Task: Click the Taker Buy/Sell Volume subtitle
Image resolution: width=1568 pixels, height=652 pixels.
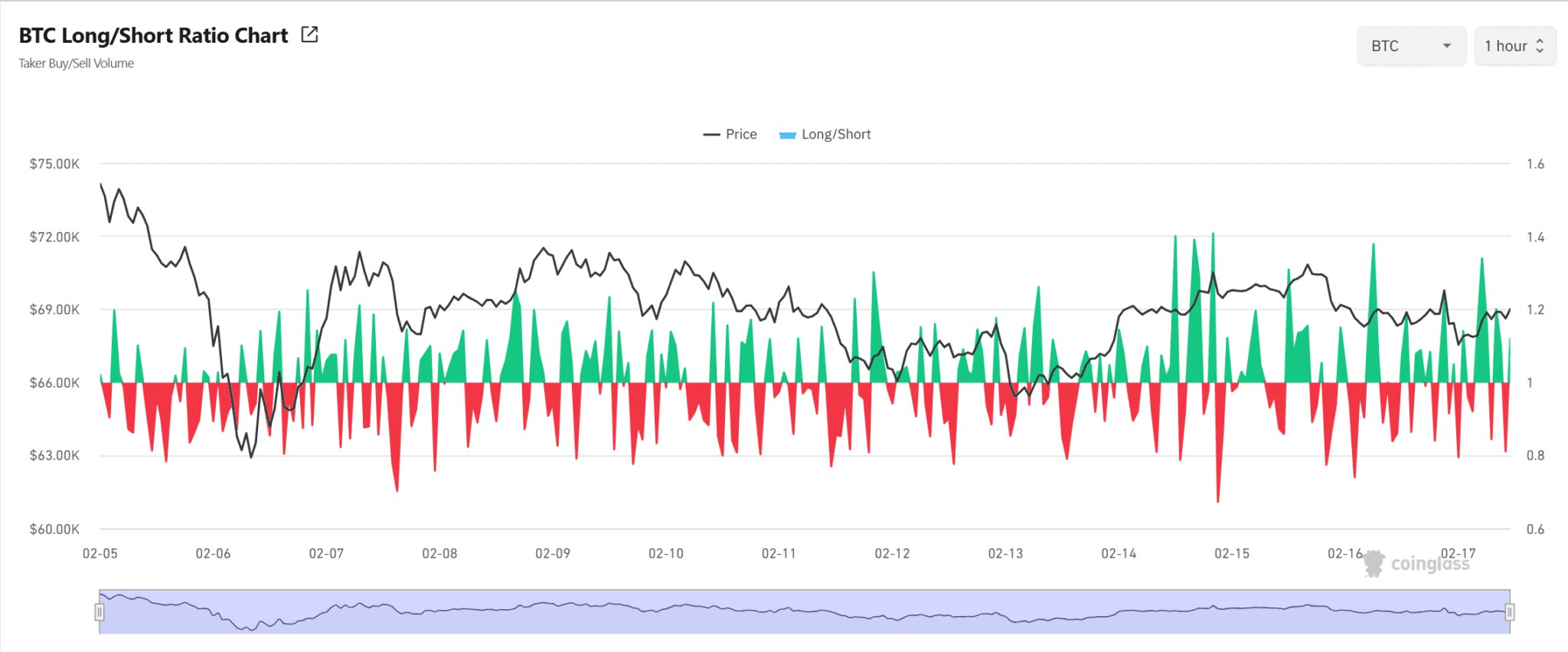Action: point(77,64)
